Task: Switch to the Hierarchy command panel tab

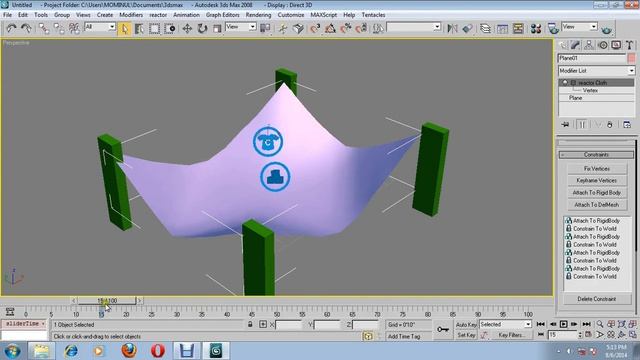Action: pyautogui.click(x=589, y=45)
